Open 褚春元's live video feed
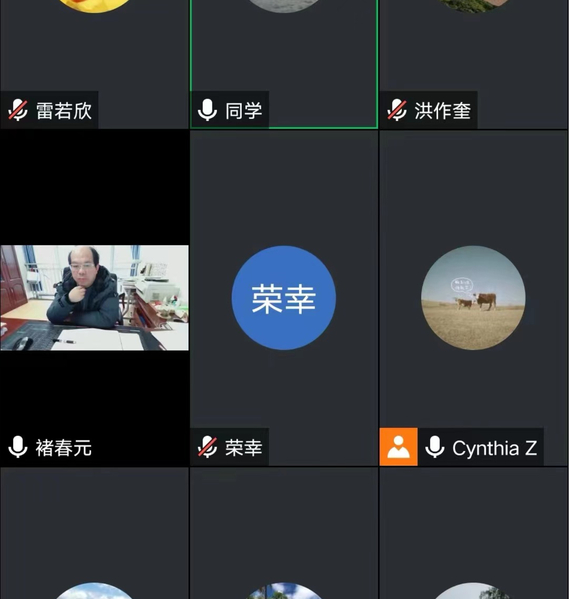 click(x=94, y=298)
